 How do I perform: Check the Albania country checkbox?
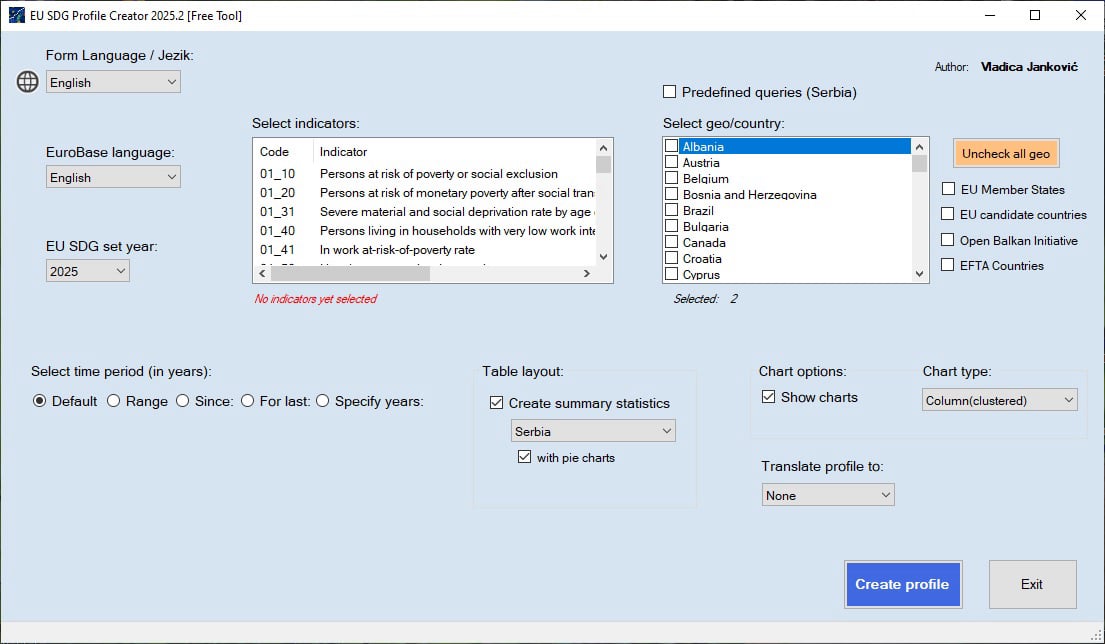[670, 145]
